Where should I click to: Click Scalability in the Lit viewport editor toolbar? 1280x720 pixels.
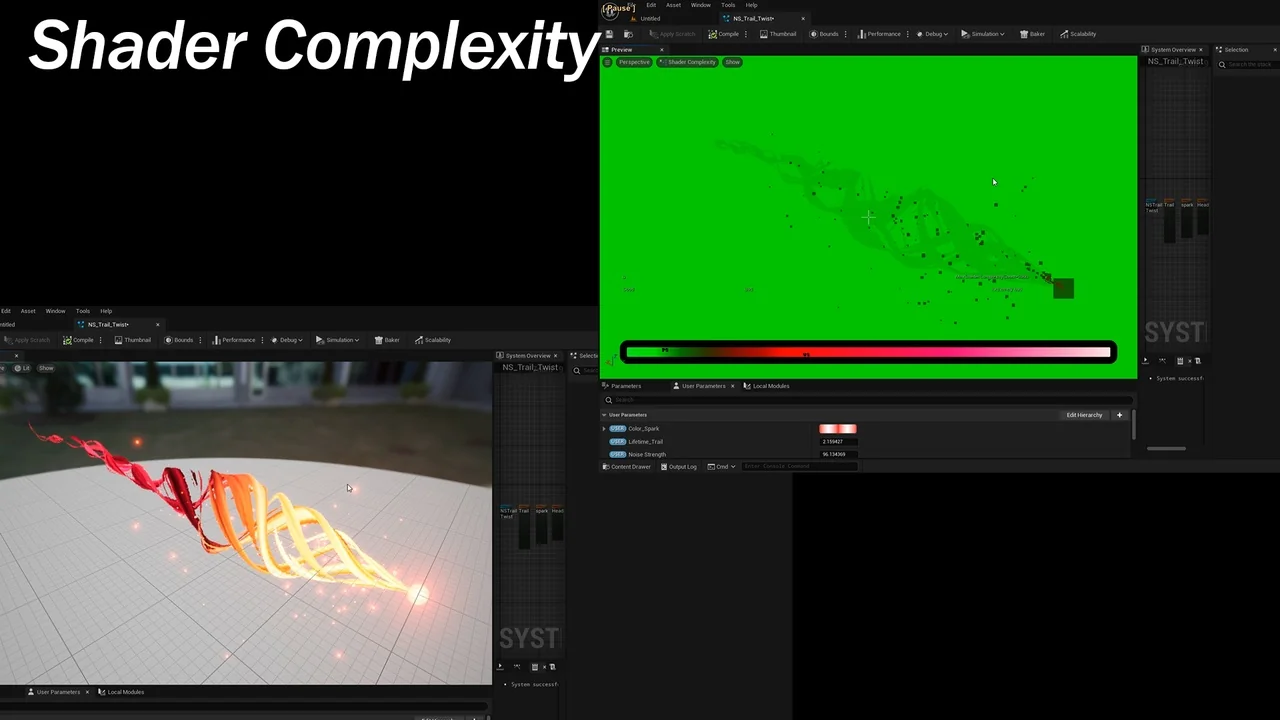(x=432, y=340)
